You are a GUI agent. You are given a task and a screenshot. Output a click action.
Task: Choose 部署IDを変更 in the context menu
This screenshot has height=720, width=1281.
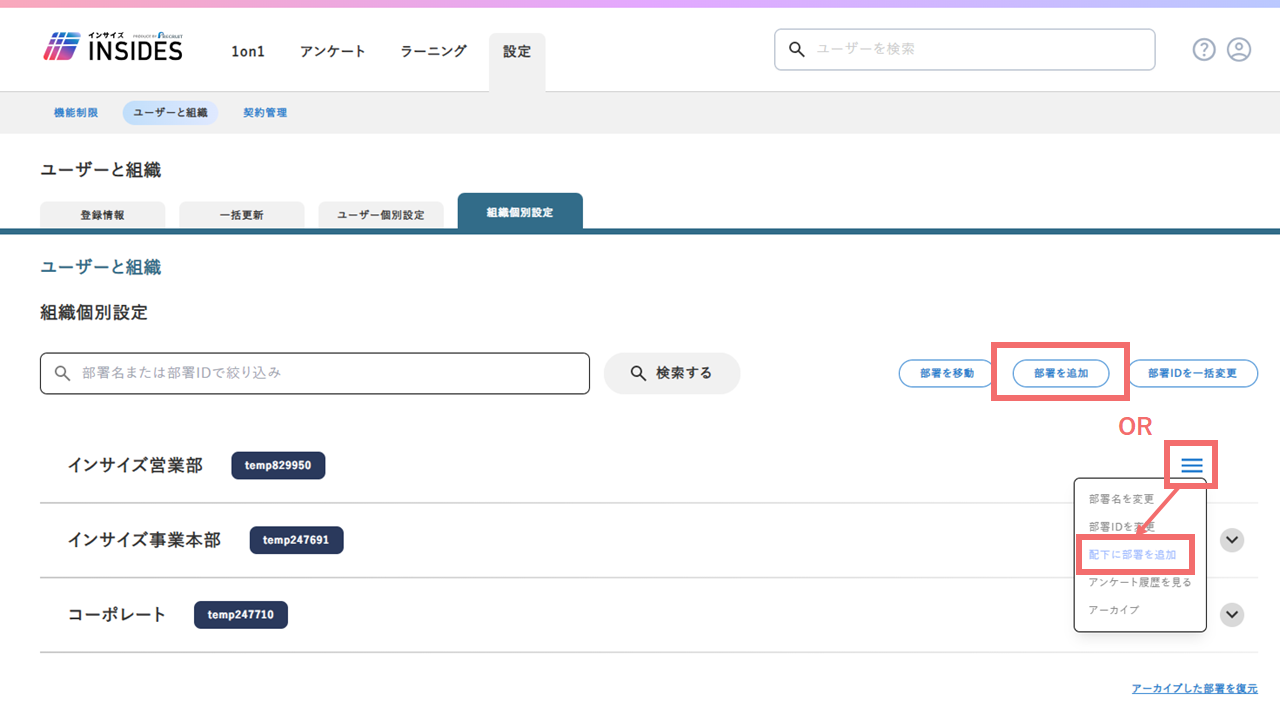coord(1121,527)
